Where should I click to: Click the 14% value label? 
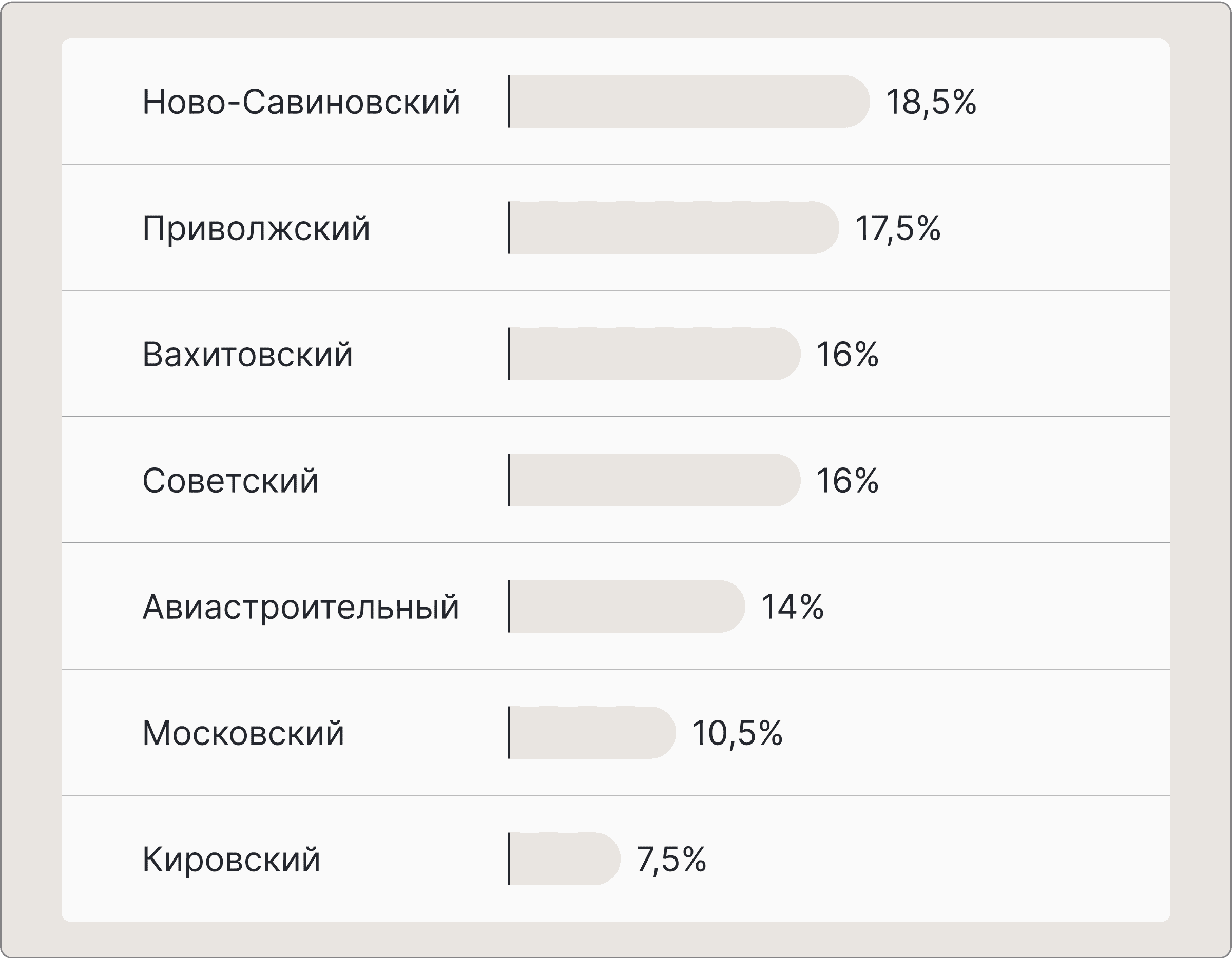[792, 607]
